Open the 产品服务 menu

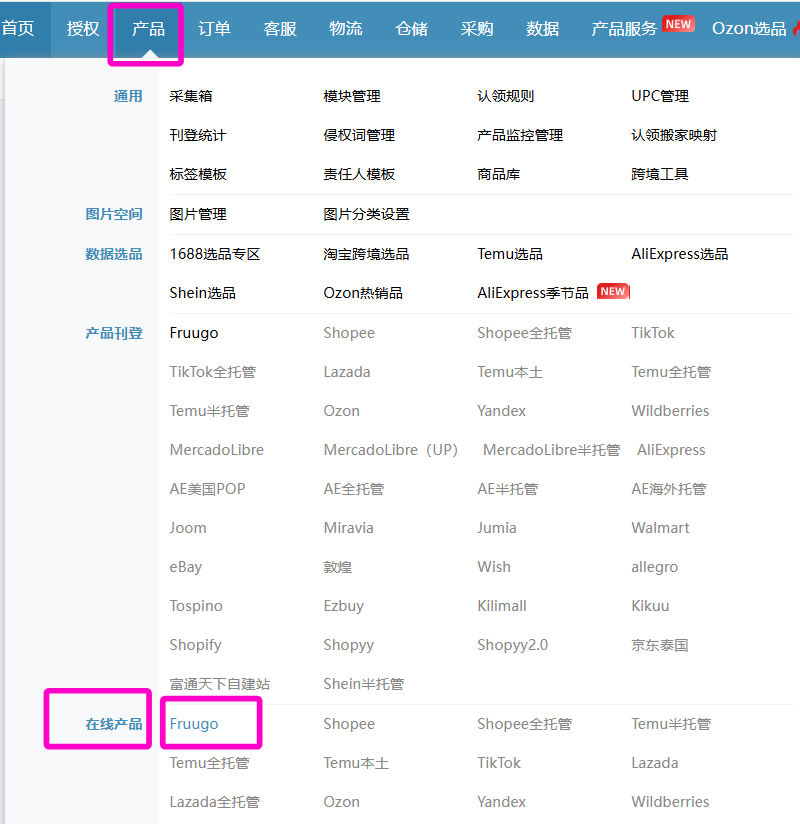624,28
